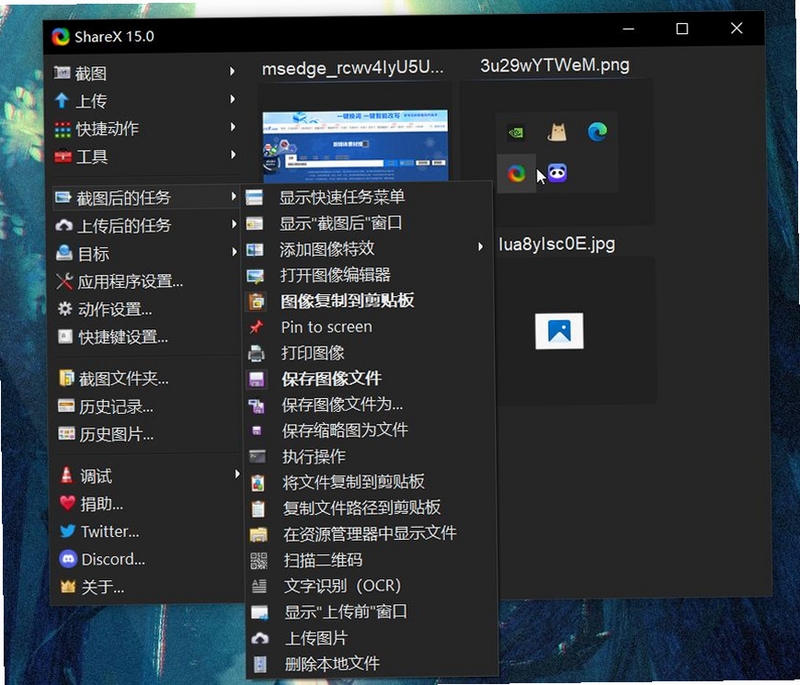The image size is (800, 685).
Task: Click the 保存图像文件 floppy disk icon
Action: click(256, 378)
